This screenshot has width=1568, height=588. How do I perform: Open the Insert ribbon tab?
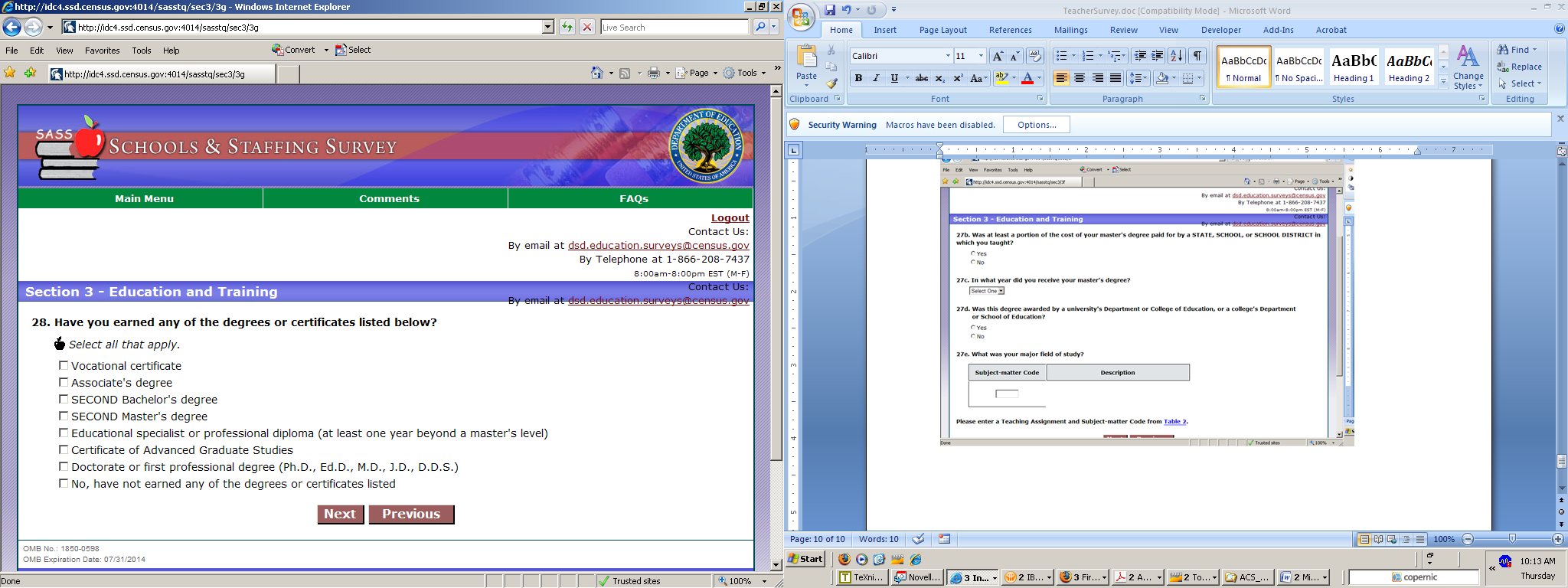click(885, 30)
